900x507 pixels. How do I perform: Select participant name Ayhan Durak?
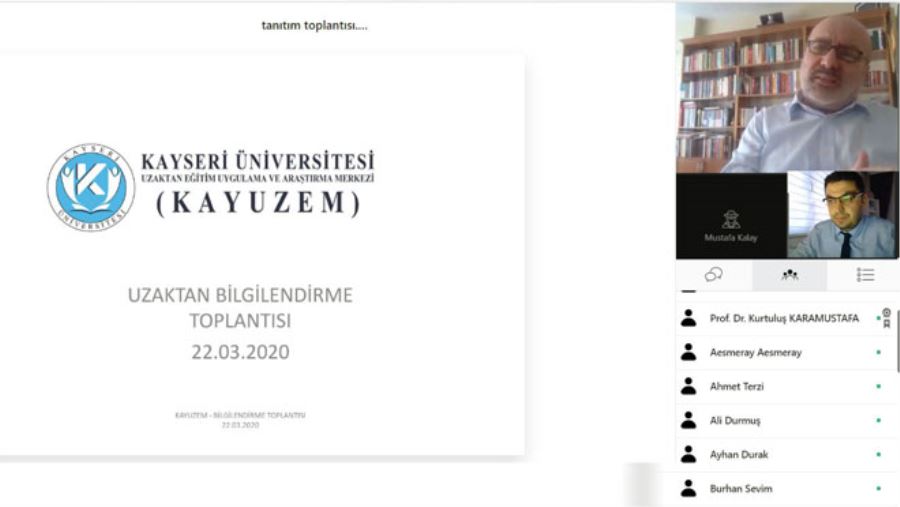[739, 454]
